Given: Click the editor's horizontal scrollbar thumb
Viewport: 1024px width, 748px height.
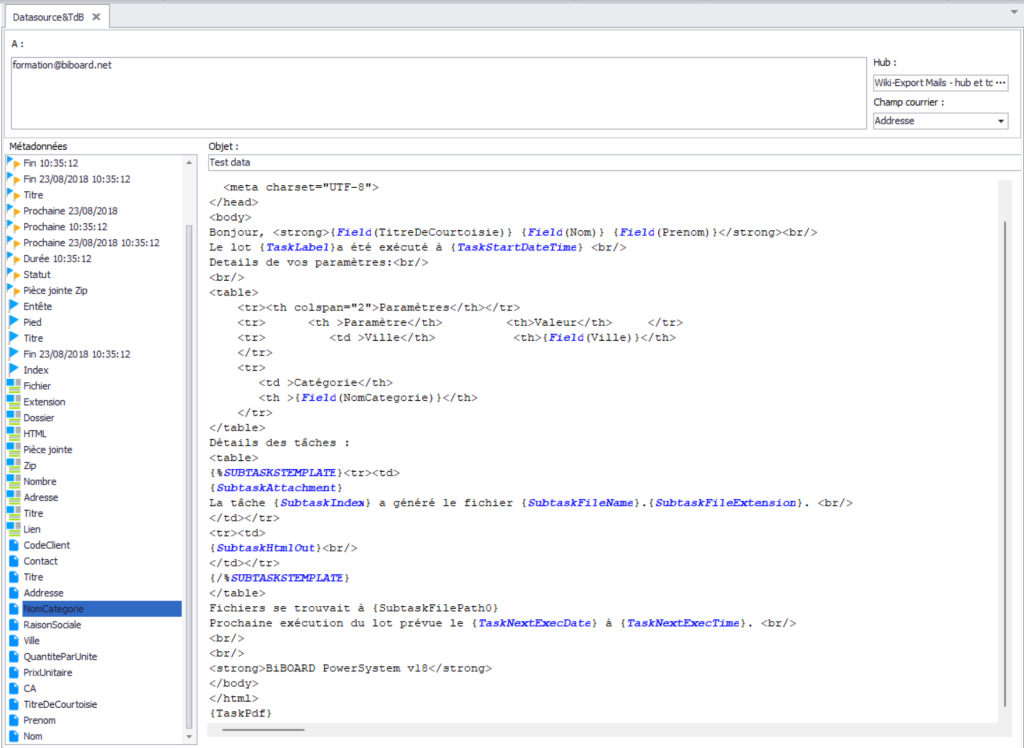Looking at the screenshot, I should (x=263, y=729).
